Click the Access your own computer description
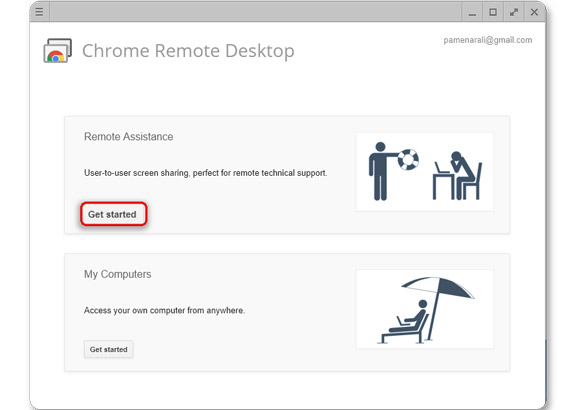Screen dimensions: 579x410 point(164,310)
